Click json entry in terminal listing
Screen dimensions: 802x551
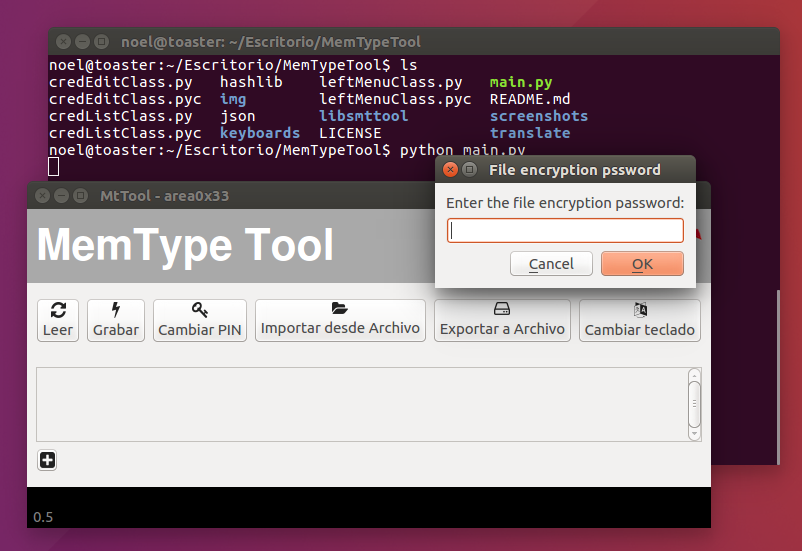(238, 116)
